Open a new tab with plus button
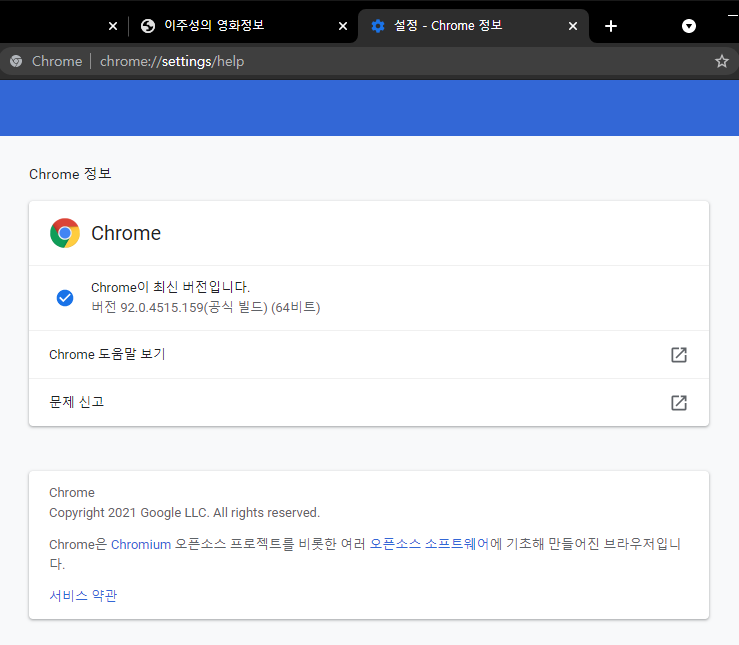Viewport: 739px width, 645px height. point(611,26)
